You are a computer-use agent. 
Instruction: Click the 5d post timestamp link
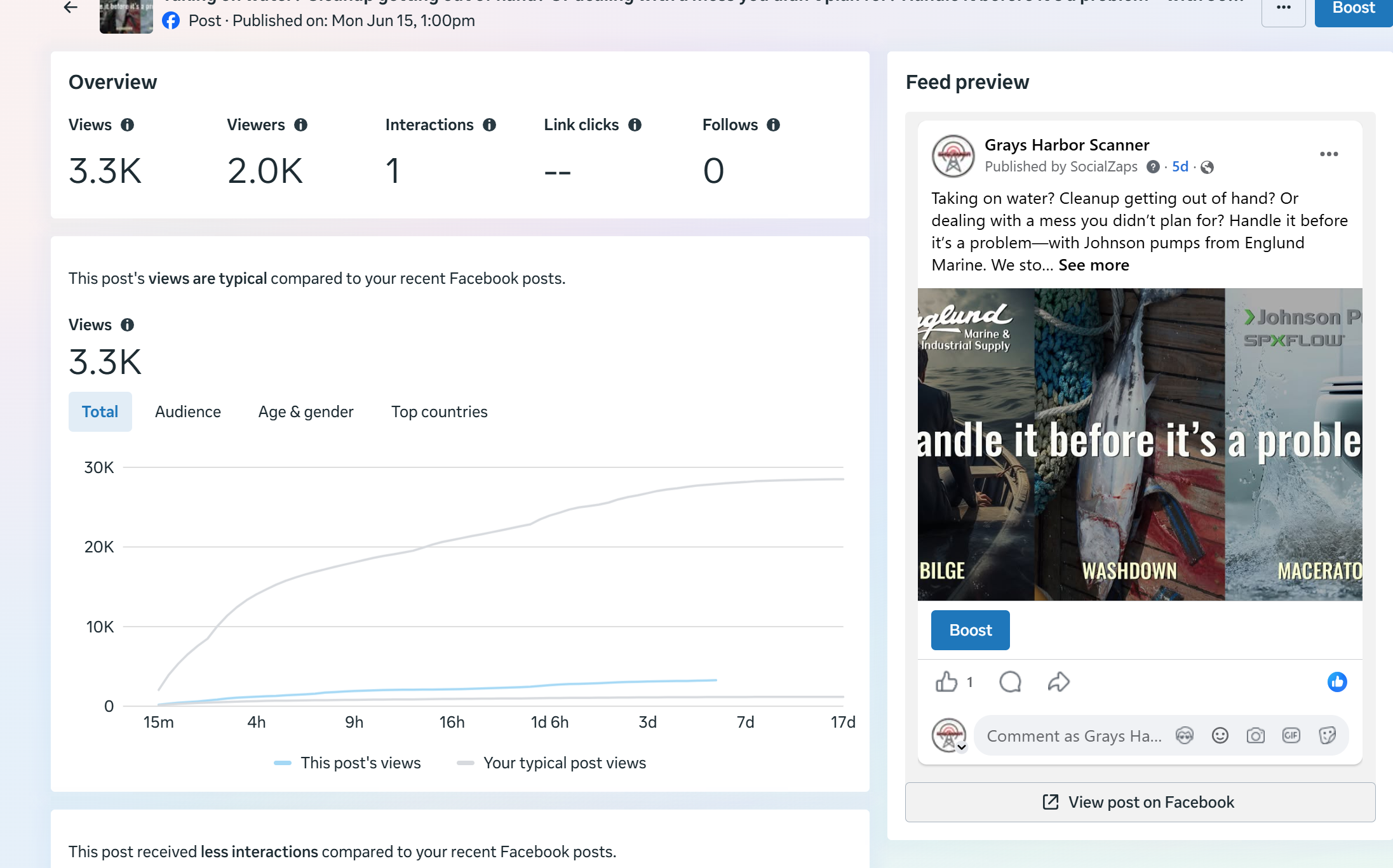pyautogui.click(x=1180, y=167)
